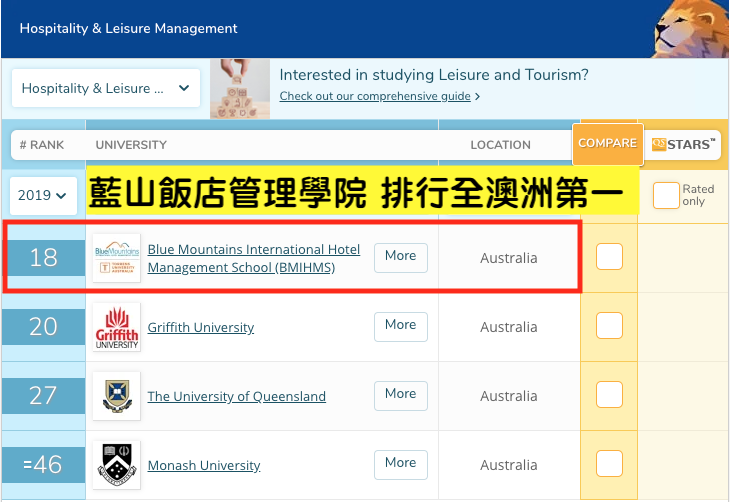Click the Blue Mountains school logo
Screen dimensions: 730x502
(116, 258)
